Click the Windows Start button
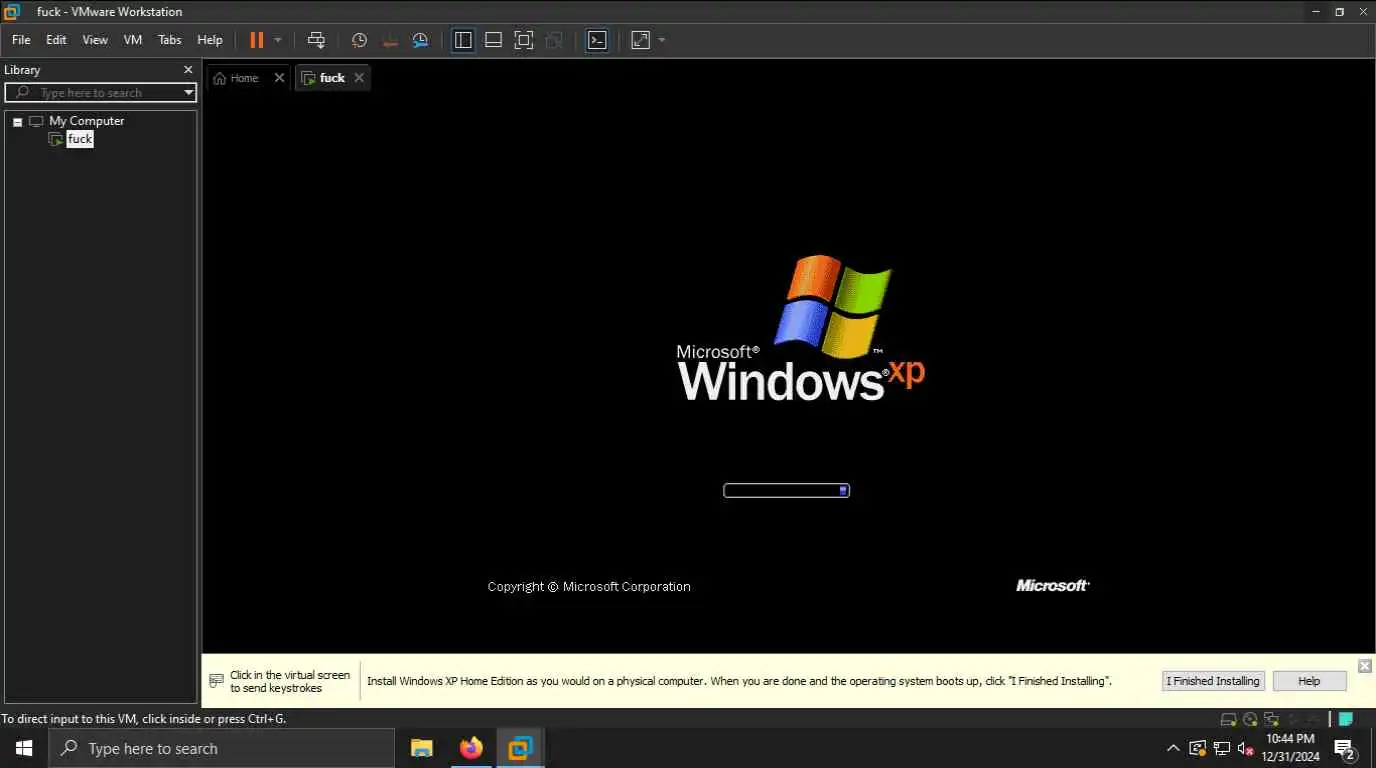Viewport: 1376px width, 768px height. 24,748
